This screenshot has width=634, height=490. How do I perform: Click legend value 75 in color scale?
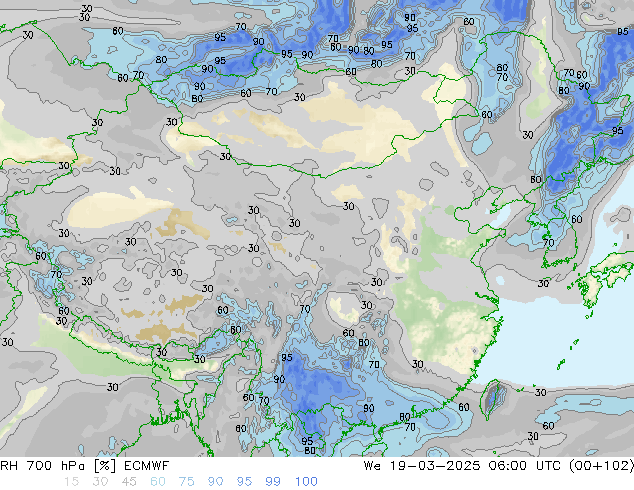tap(186, 482)
